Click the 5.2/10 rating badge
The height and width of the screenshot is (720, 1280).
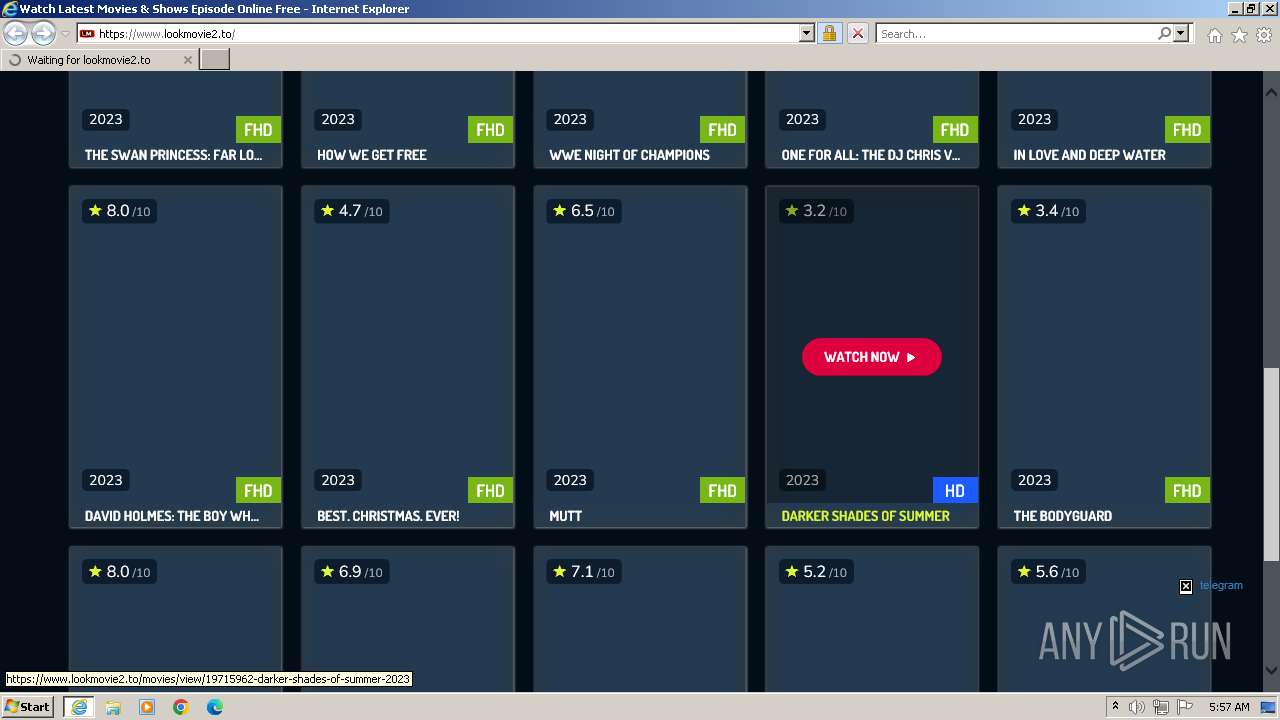[815, 572]
